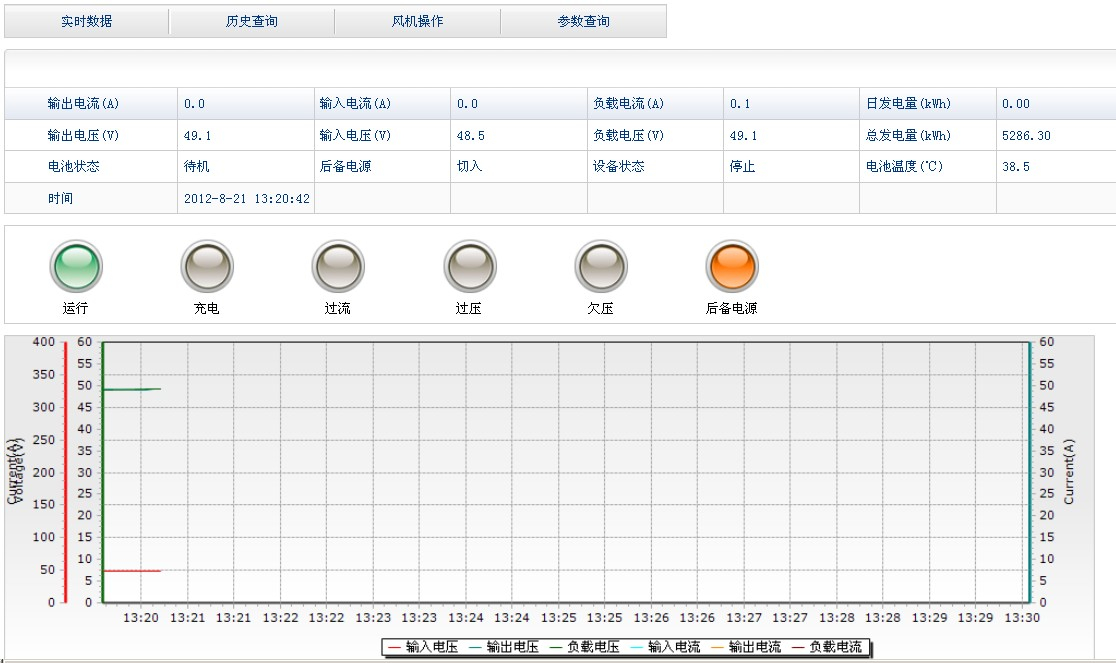Switch to the 历史查询 tab
Image resolution: width=1116 pixels, height=663 pixels.
click(x=252, y=21)
